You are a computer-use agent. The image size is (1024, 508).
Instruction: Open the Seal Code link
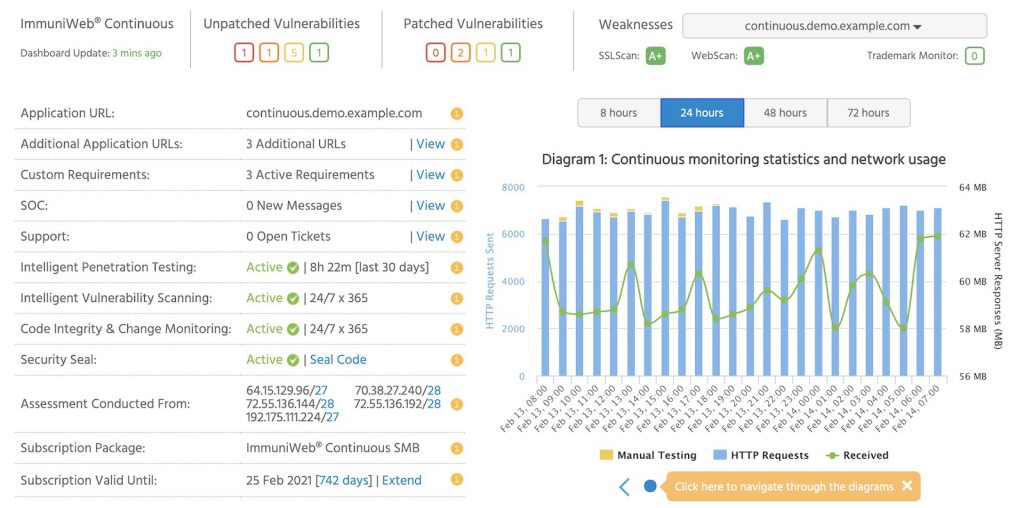pos(338,360)
